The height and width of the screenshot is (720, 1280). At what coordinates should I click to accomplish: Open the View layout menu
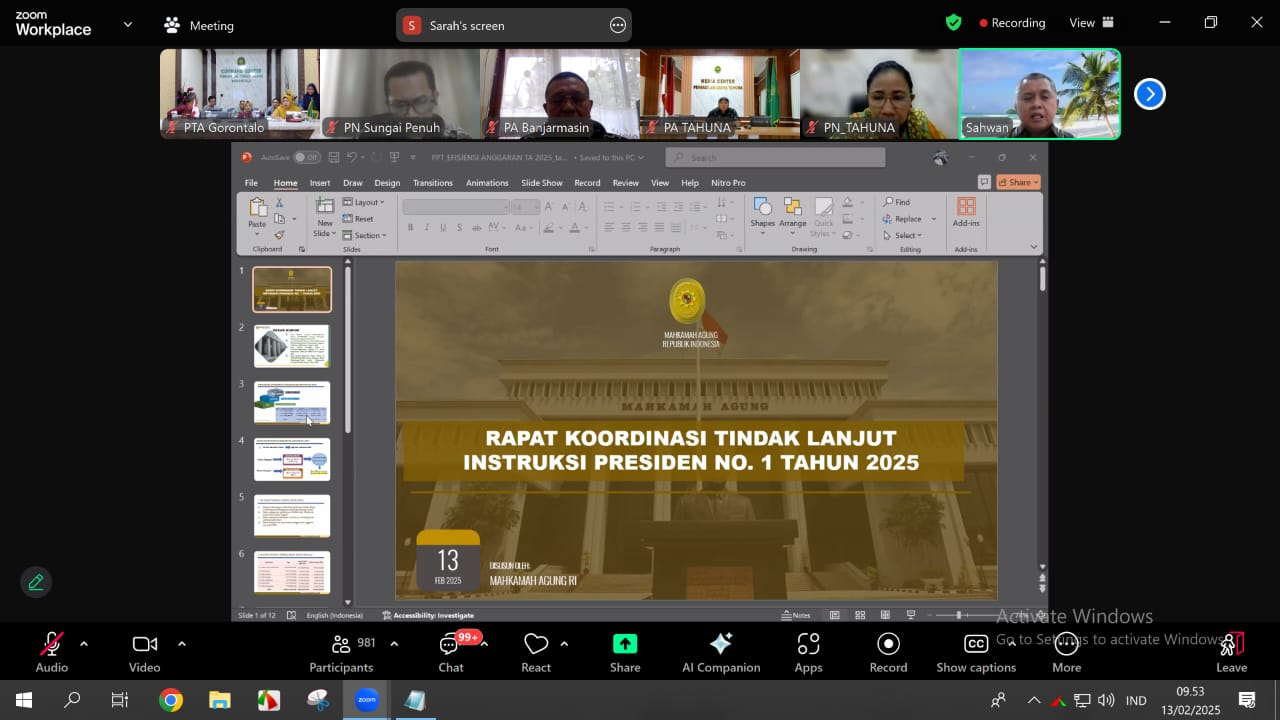pos(1091,23)
